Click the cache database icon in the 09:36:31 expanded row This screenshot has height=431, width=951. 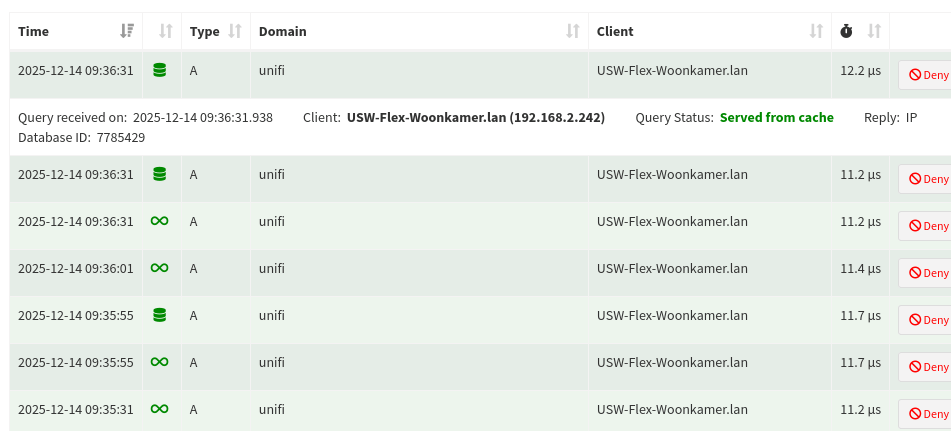[159, 71]
